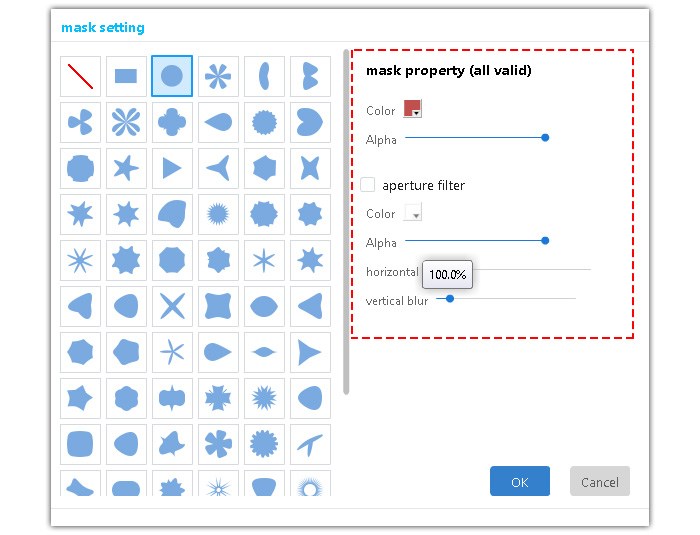Viewport: 700px width, 535px height.
Task: Choose the spiky sunburst mask shape in the fourth row
Action: click(218, 214)
